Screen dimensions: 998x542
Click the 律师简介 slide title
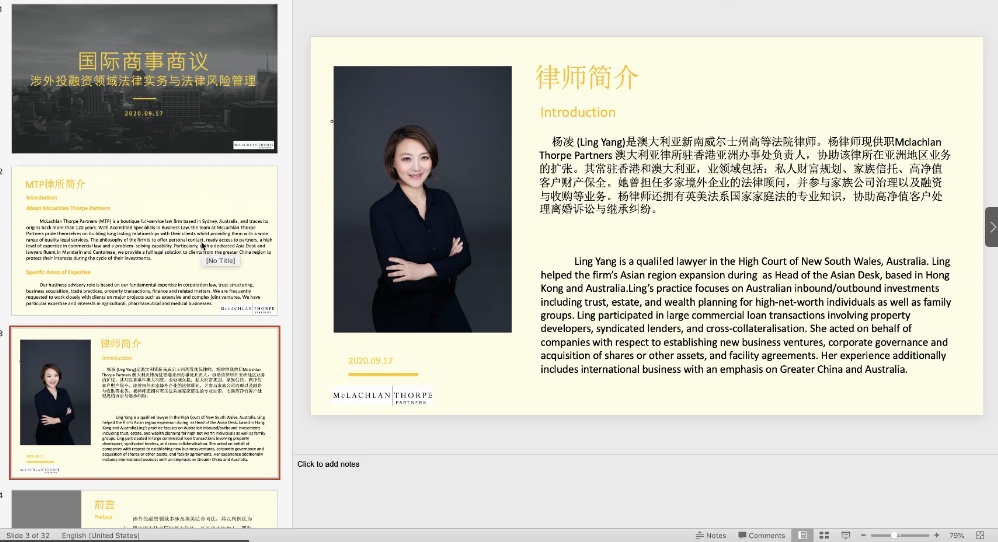click(x=587, y=77)
